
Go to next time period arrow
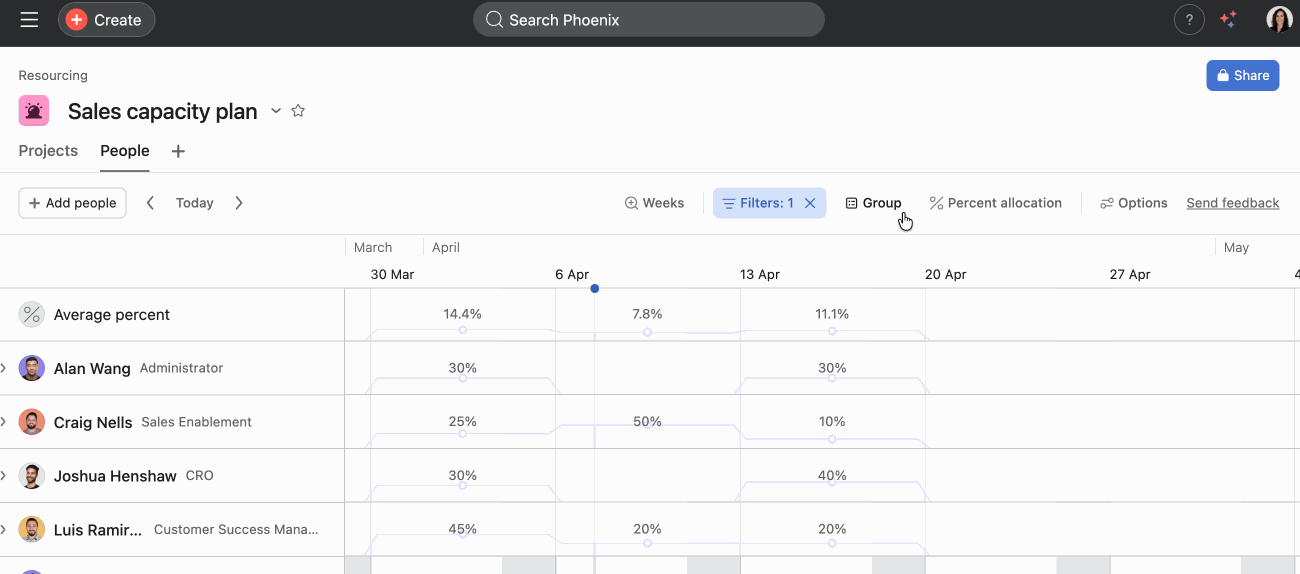click(x=239, y=203)
